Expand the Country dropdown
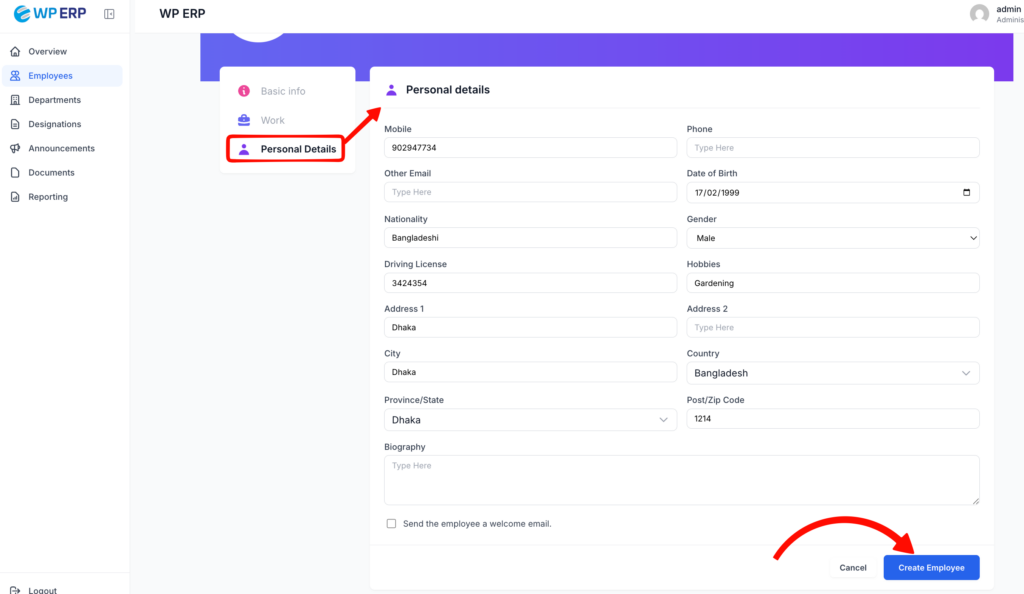This screenshot has height=594, width=1024. 832,373
